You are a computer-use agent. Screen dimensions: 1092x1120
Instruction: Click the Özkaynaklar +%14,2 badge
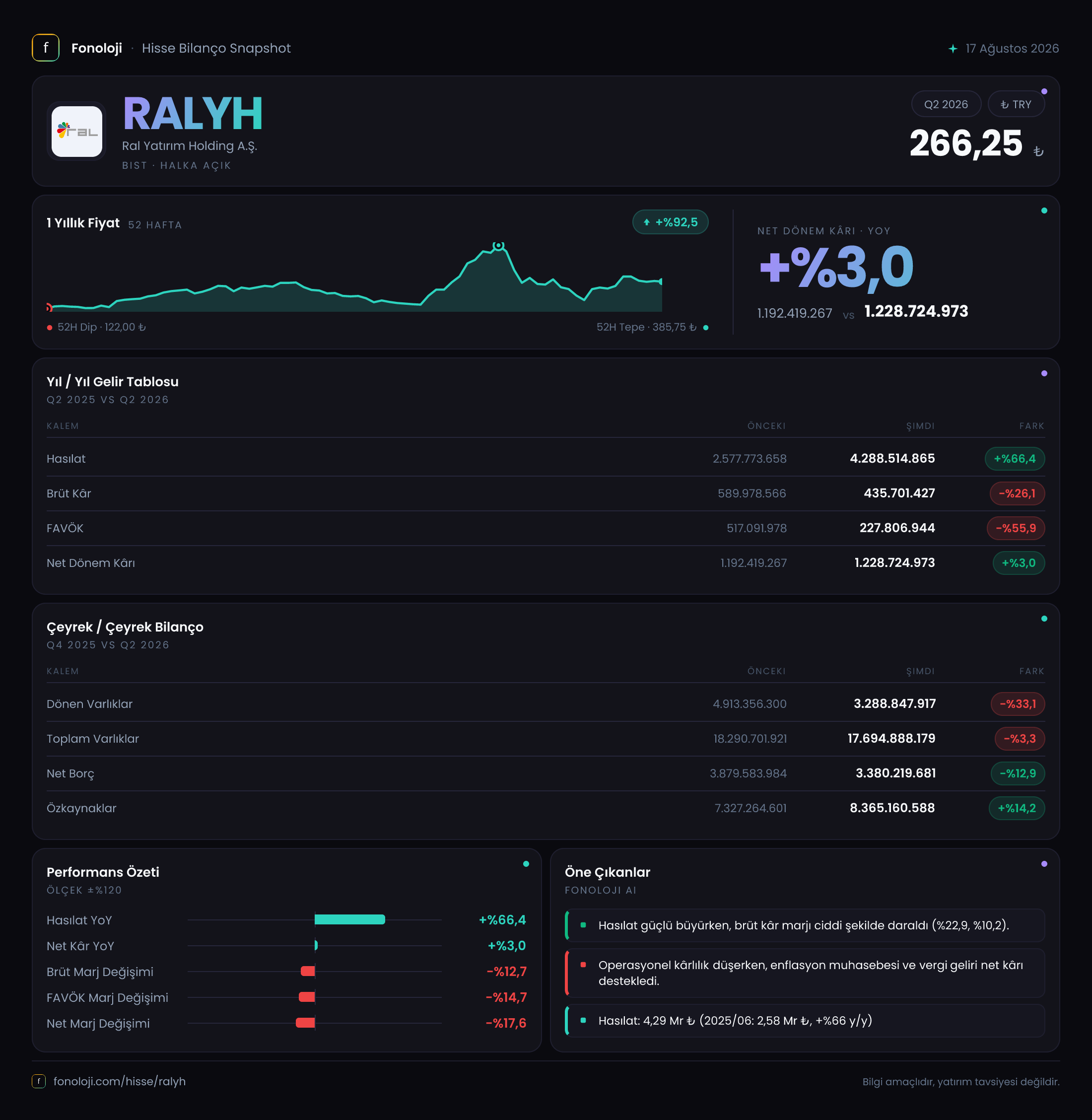coord(1016,808)
